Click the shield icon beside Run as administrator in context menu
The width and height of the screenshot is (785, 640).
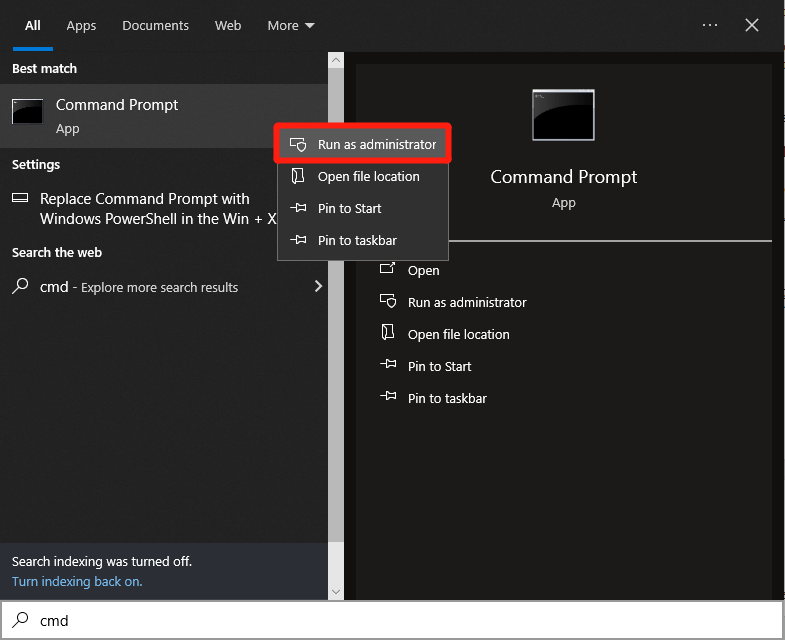click(298, 144)
